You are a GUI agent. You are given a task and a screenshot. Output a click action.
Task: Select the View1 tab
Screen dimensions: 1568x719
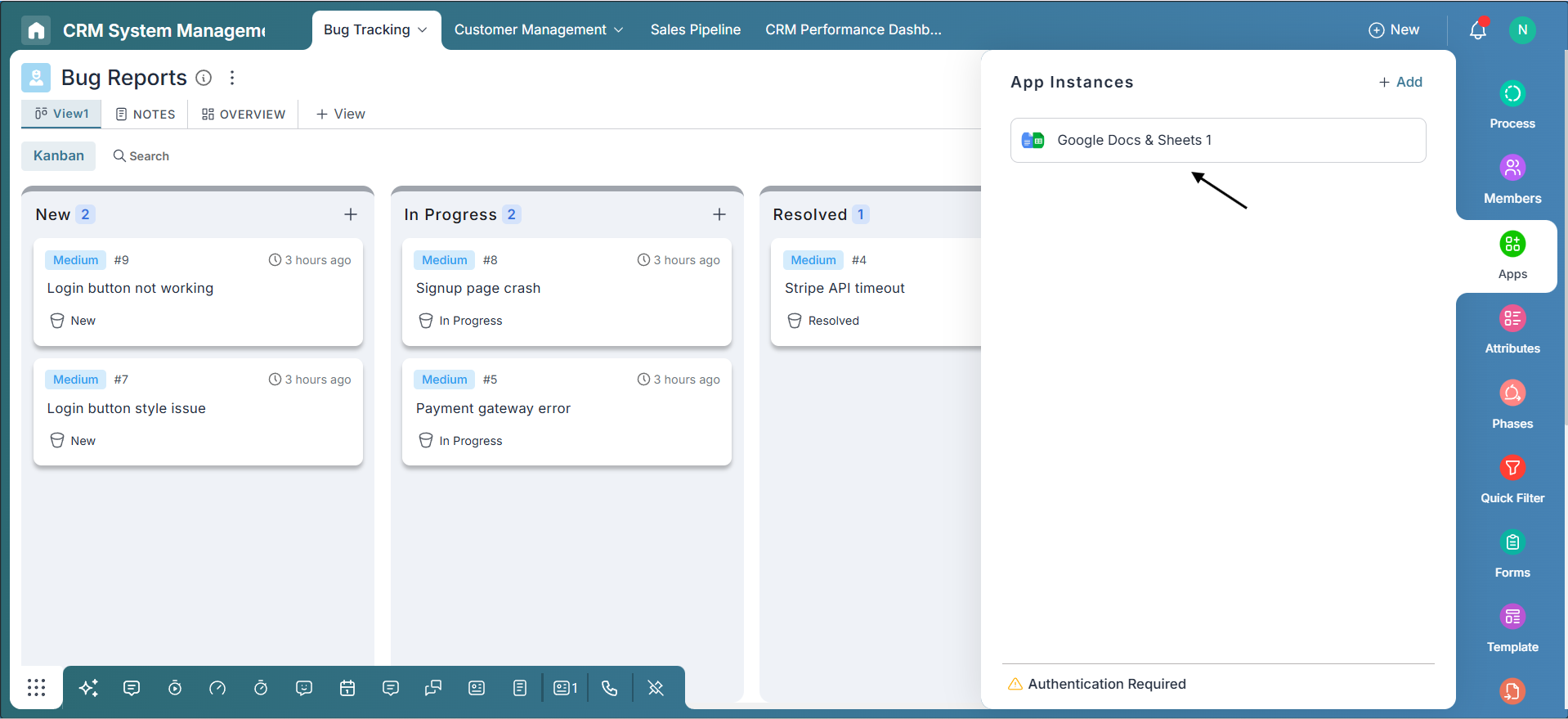coord(61,114)
